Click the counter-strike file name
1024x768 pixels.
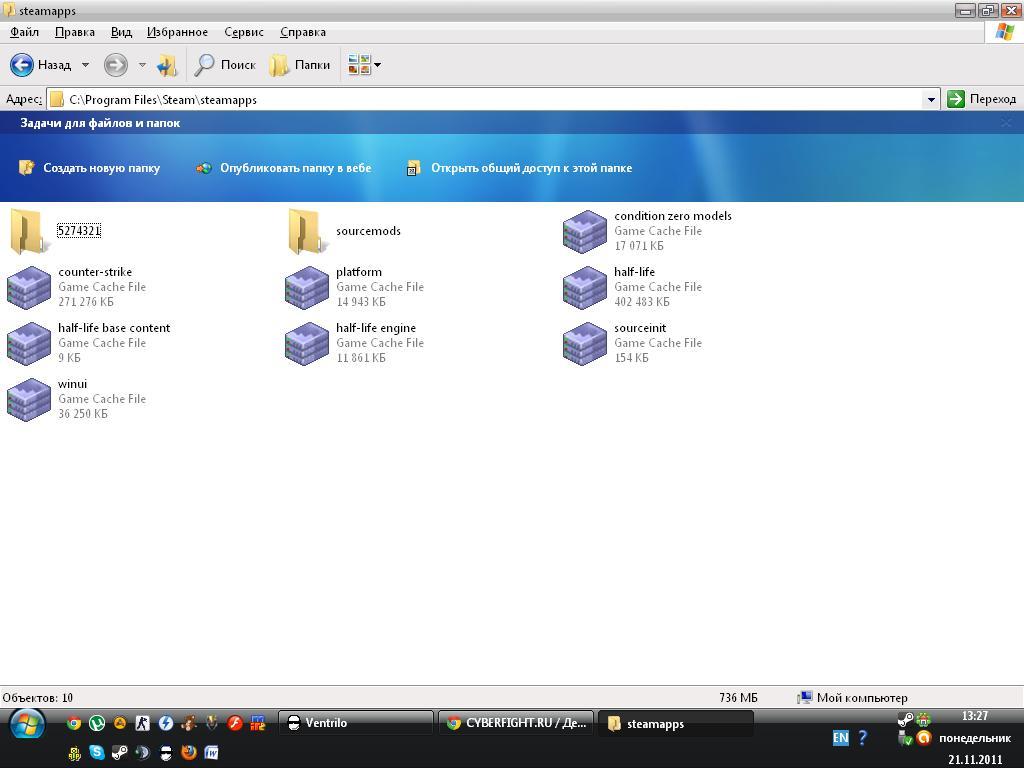click(95, 272)
